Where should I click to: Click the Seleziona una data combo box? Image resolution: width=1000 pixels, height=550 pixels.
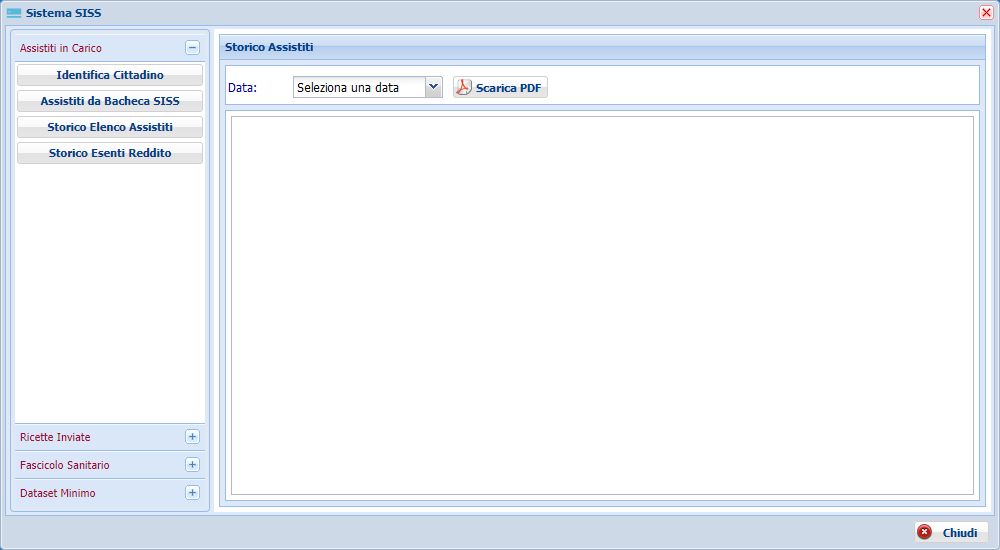click(367, 87)
